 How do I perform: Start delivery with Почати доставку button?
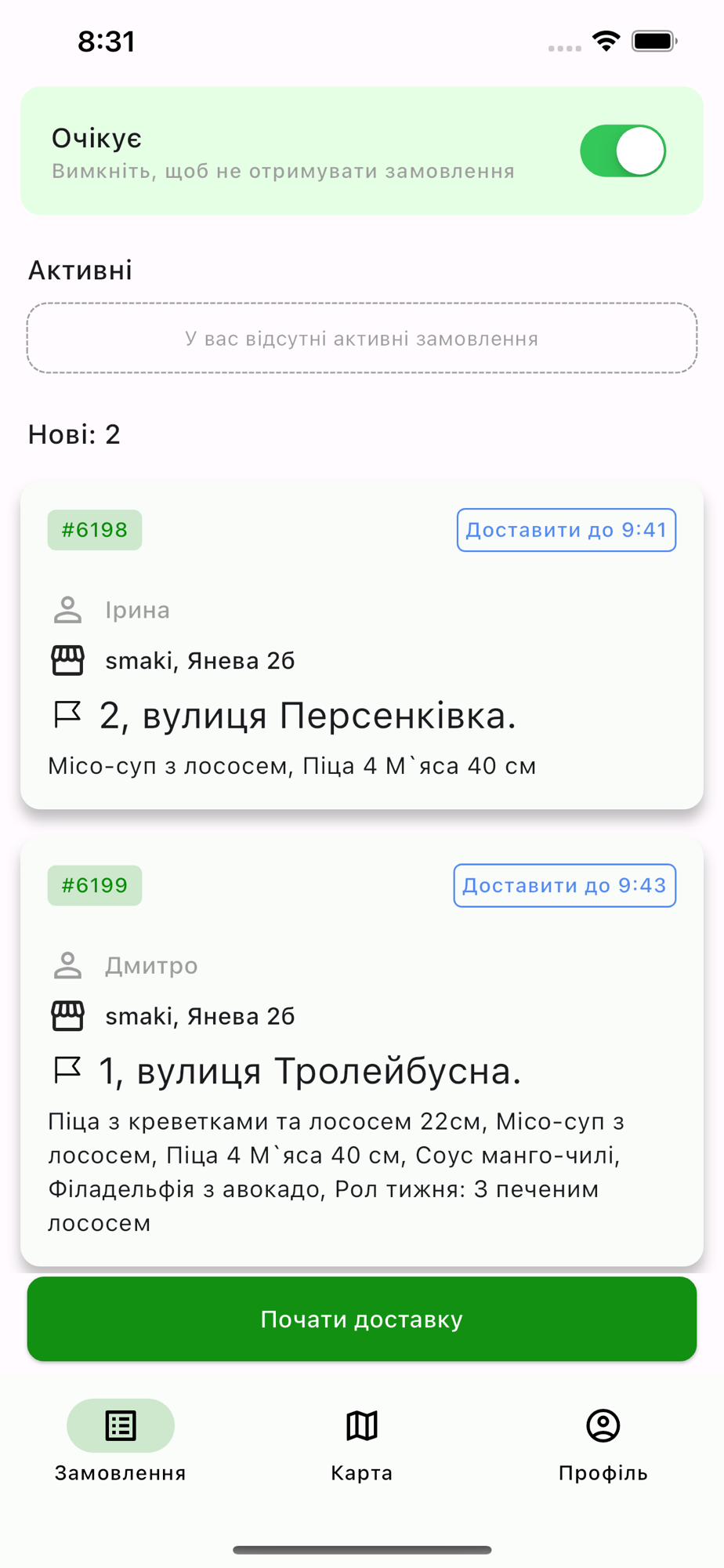coord(362,1319)
